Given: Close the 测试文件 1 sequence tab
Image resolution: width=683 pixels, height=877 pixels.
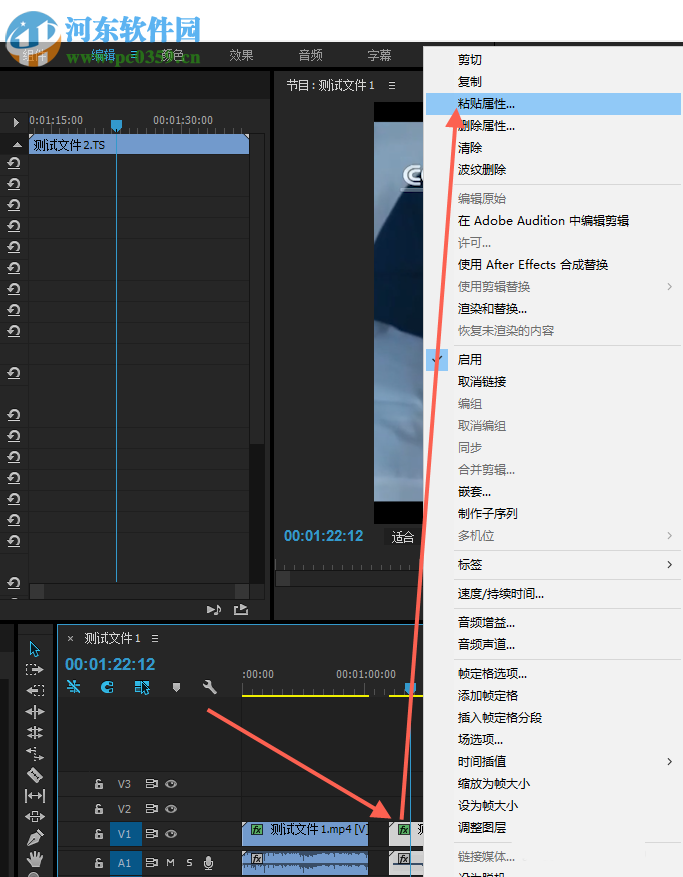Looking at the screenshot, I should pyautogui.click(x=70, y=638).
